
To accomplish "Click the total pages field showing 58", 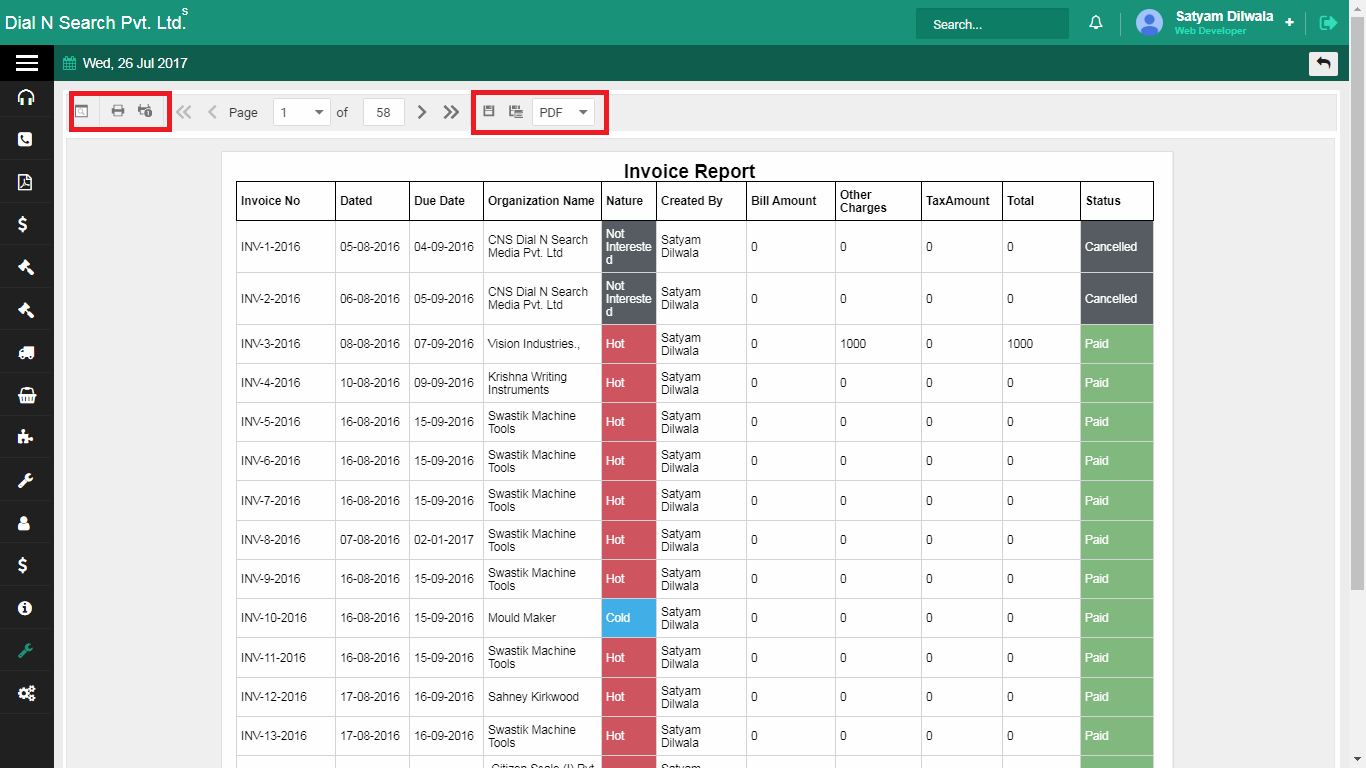I will tap(384, 112).
